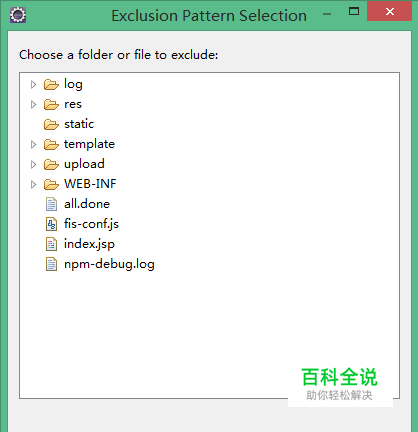This screenshot has height=432, width=418.
Task: Expand the log folder arrow
Action: click(33, 85)
